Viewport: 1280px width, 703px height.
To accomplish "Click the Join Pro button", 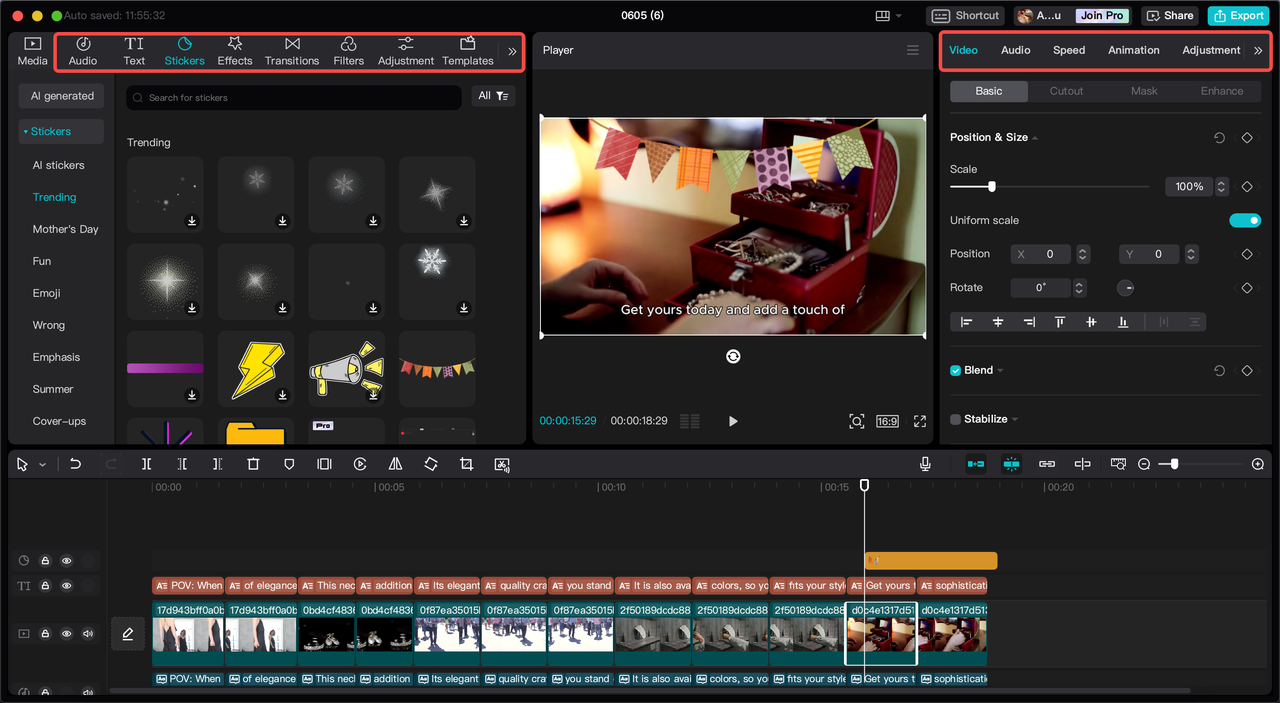I will (1102, 16).
